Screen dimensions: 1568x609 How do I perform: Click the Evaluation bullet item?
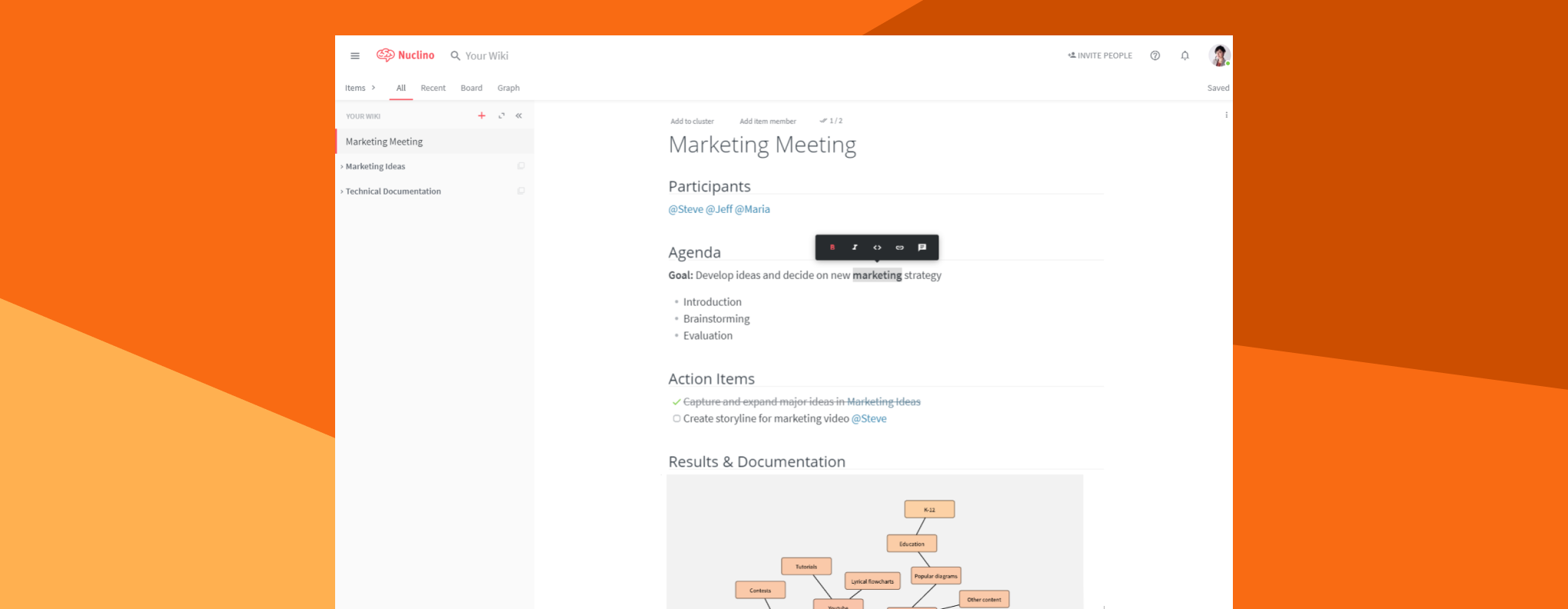coord(708,336)
